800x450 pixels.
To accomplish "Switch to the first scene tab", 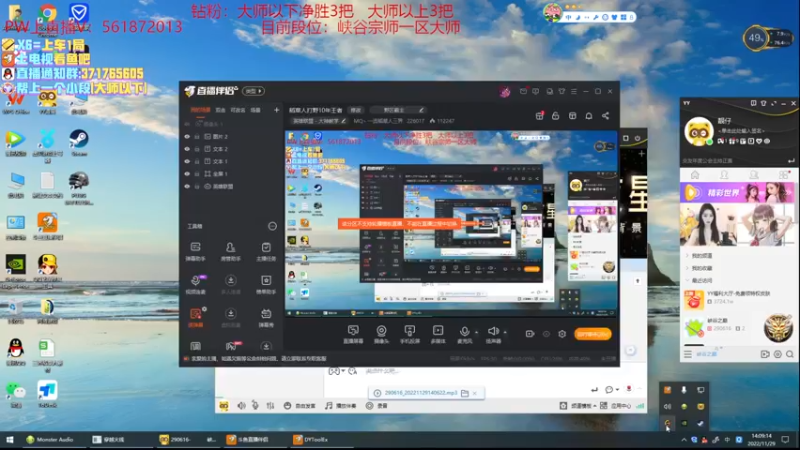I will pos(201,110).
